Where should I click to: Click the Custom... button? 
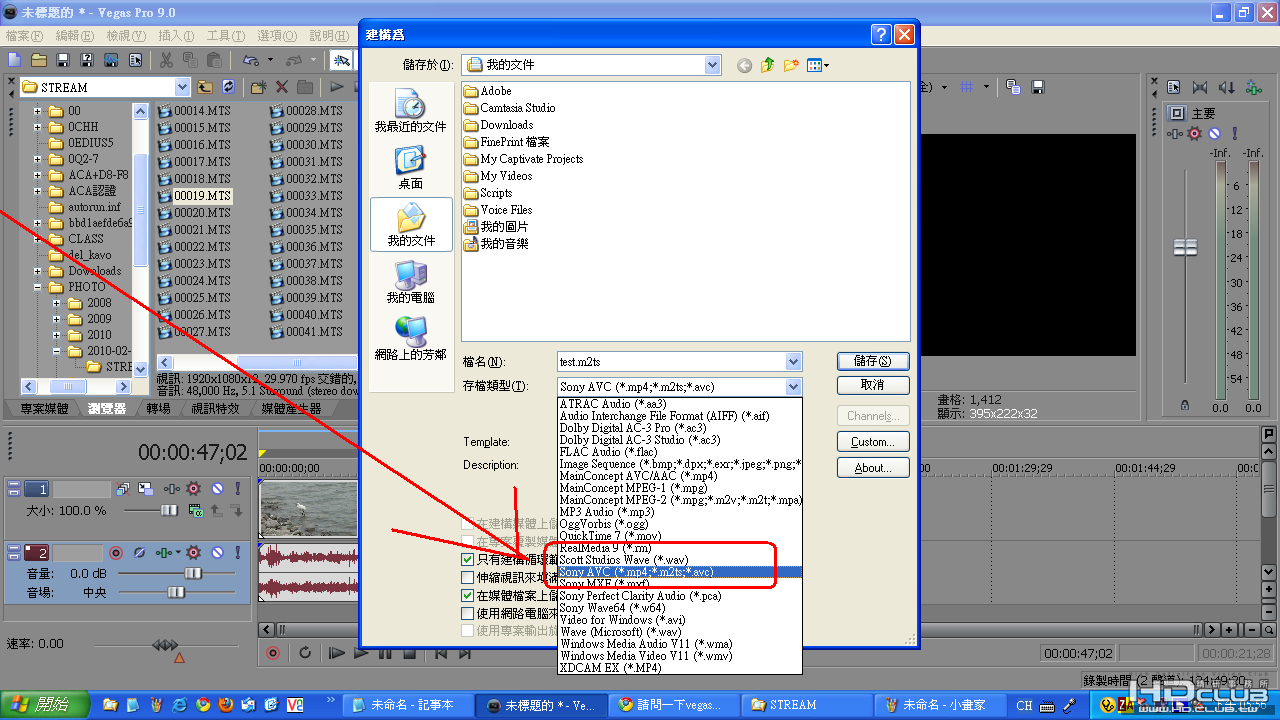[873, 442]
